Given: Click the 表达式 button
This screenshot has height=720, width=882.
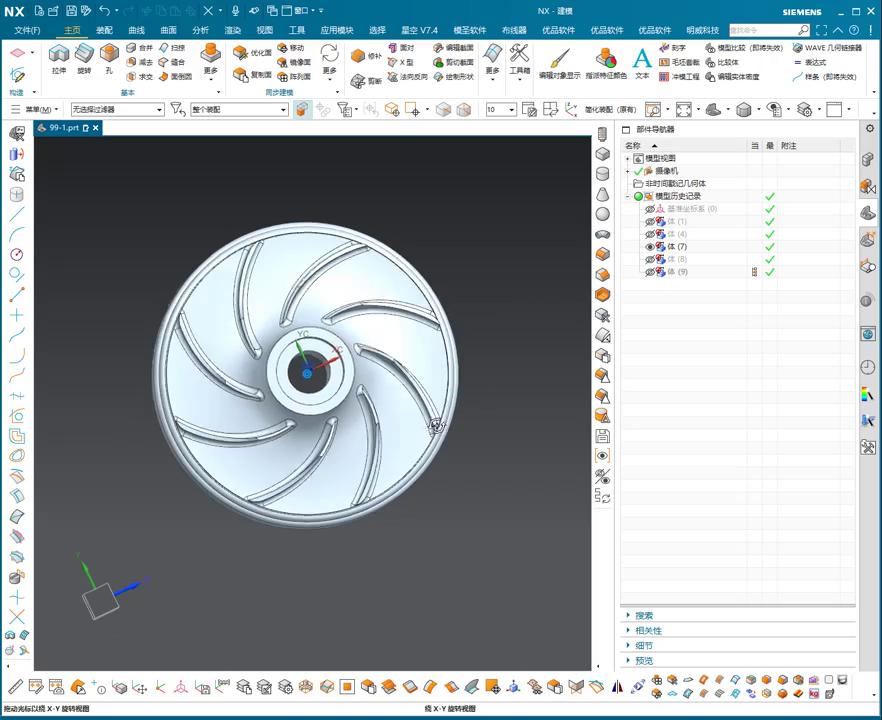Looking at the screenshot, I should pyautogui.click(x=815, y=62).
